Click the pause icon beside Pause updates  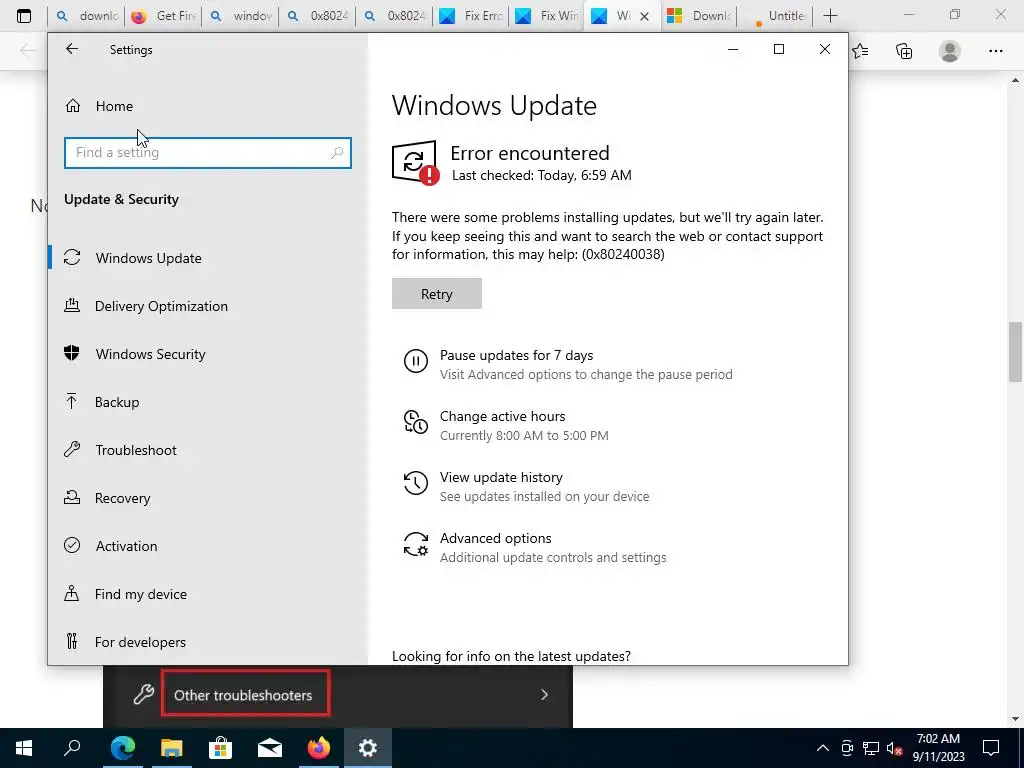(415, 360)
